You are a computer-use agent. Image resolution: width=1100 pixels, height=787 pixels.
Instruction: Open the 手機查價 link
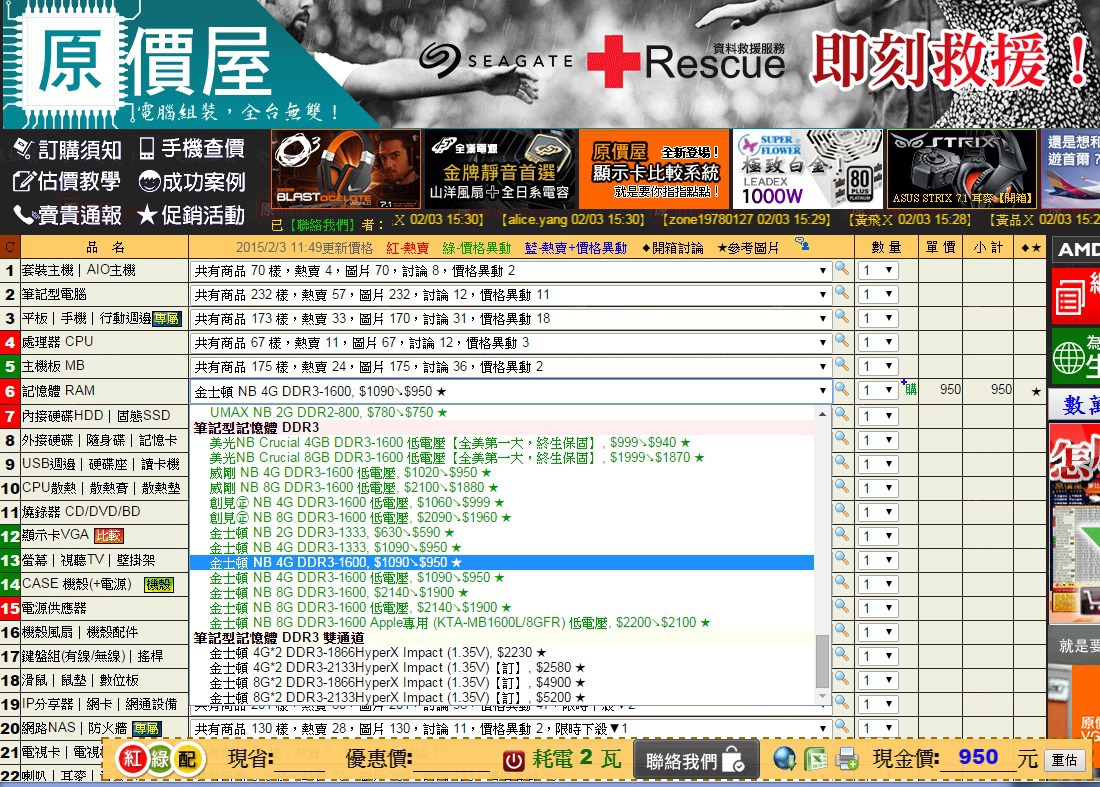(192, 149)
